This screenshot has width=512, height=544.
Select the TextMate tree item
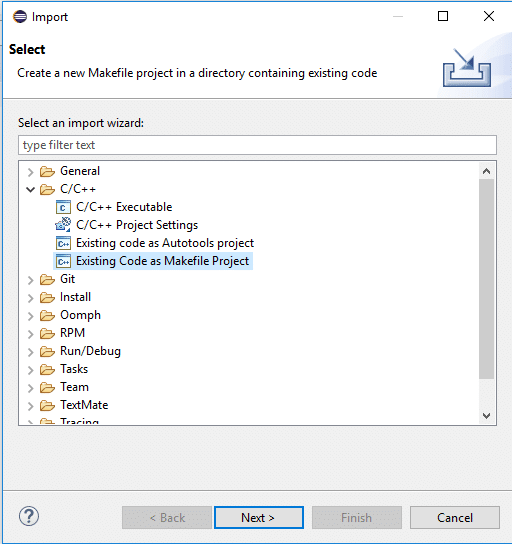tap(84, 405)
